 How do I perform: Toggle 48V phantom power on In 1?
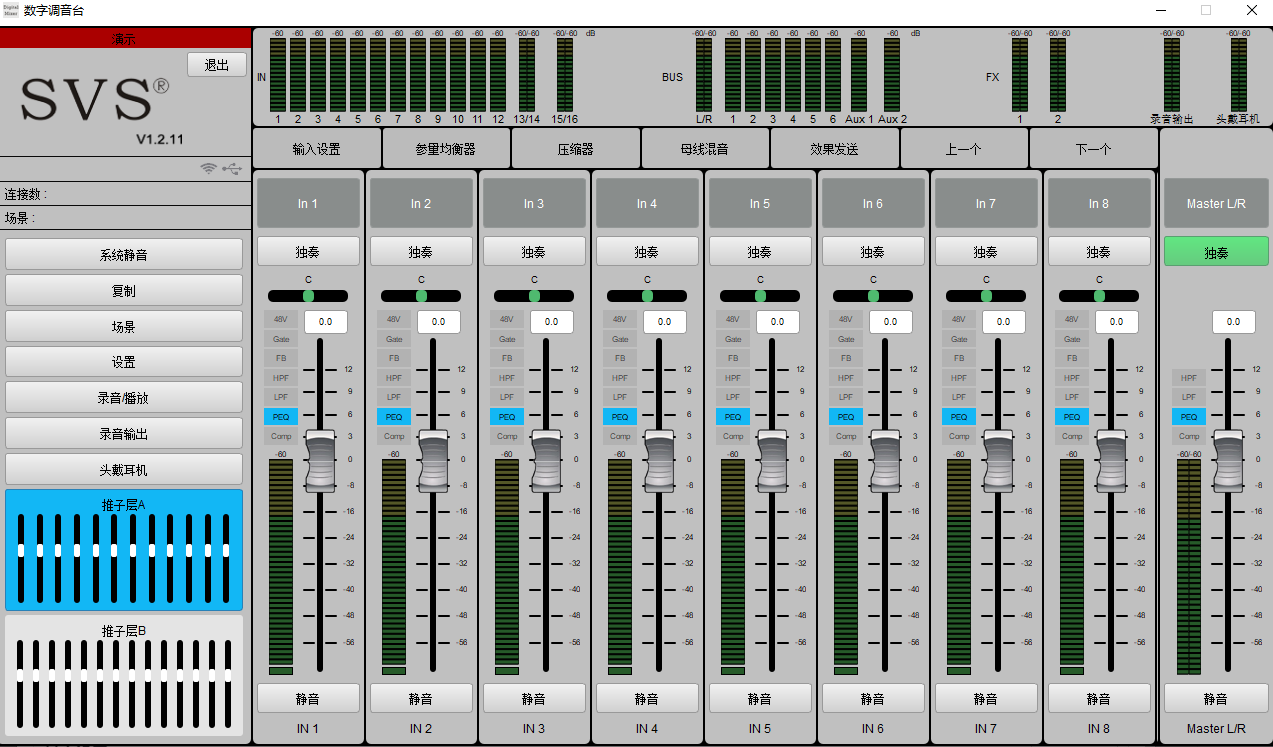click(x=281, y=319)
